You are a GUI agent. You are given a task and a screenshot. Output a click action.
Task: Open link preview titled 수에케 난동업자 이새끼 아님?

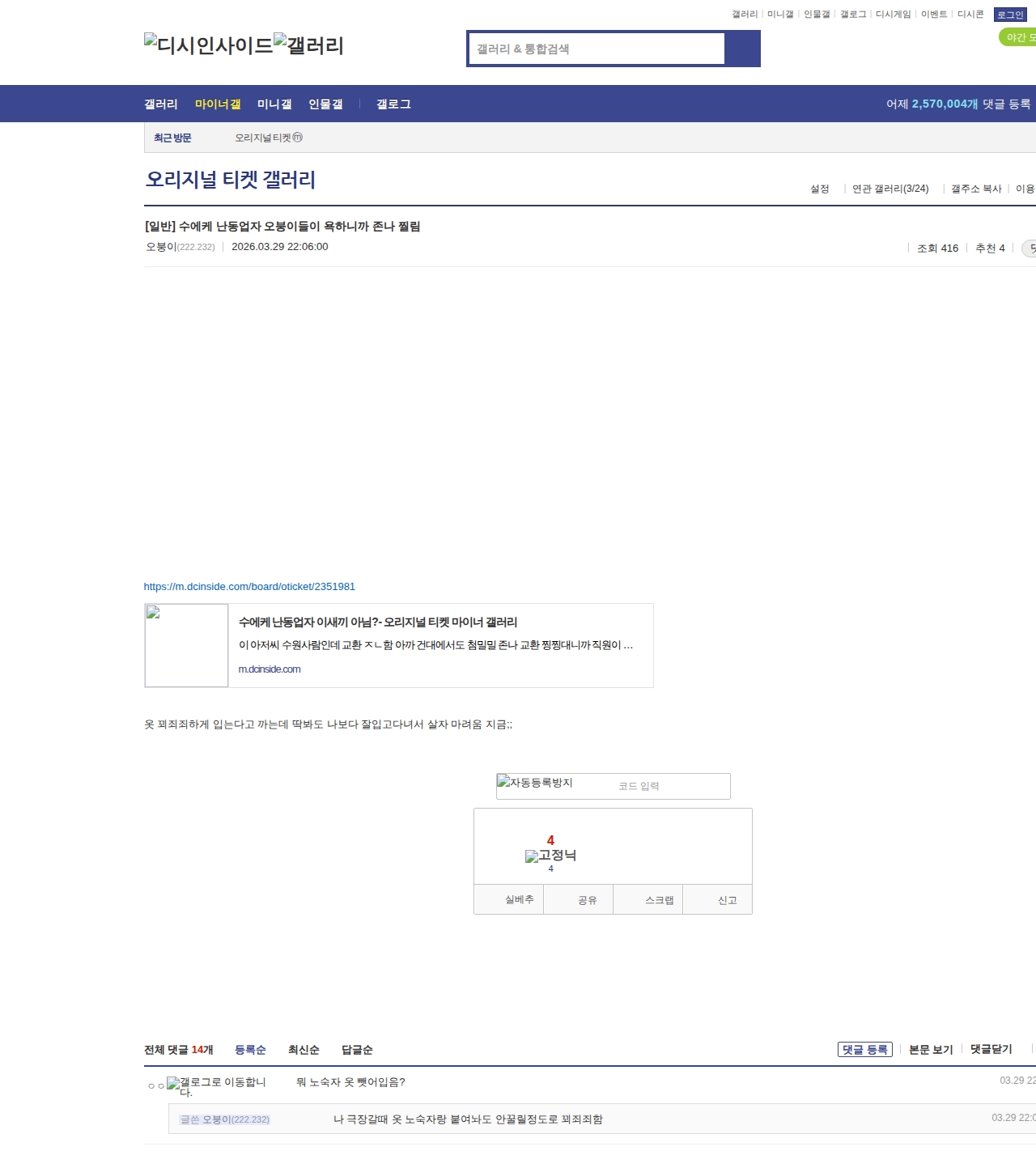coord(378,622)
